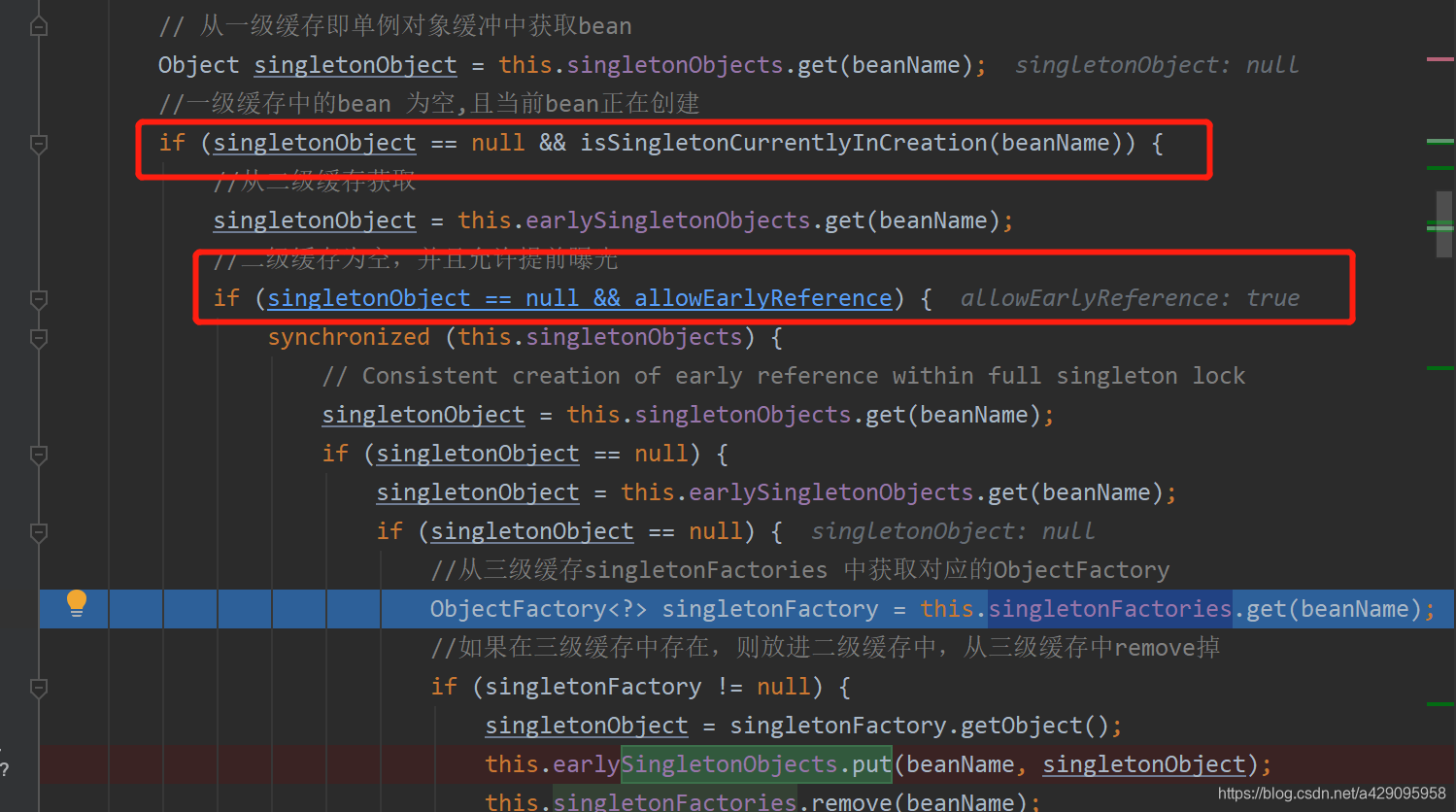
Task: Click the synchronized keyword
Action: point(349,337)
